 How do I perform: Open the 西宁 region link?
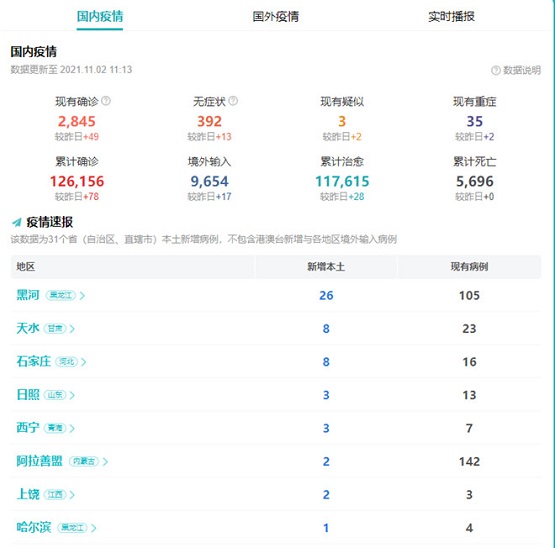click(x=28, y=428)
